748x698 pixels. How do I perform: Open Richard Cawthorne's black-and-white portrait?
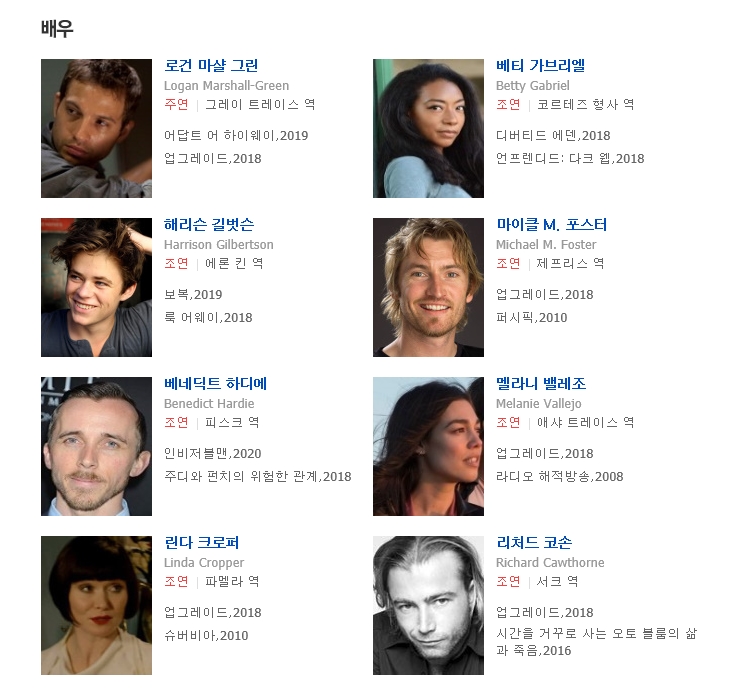(x=428, y=605)
